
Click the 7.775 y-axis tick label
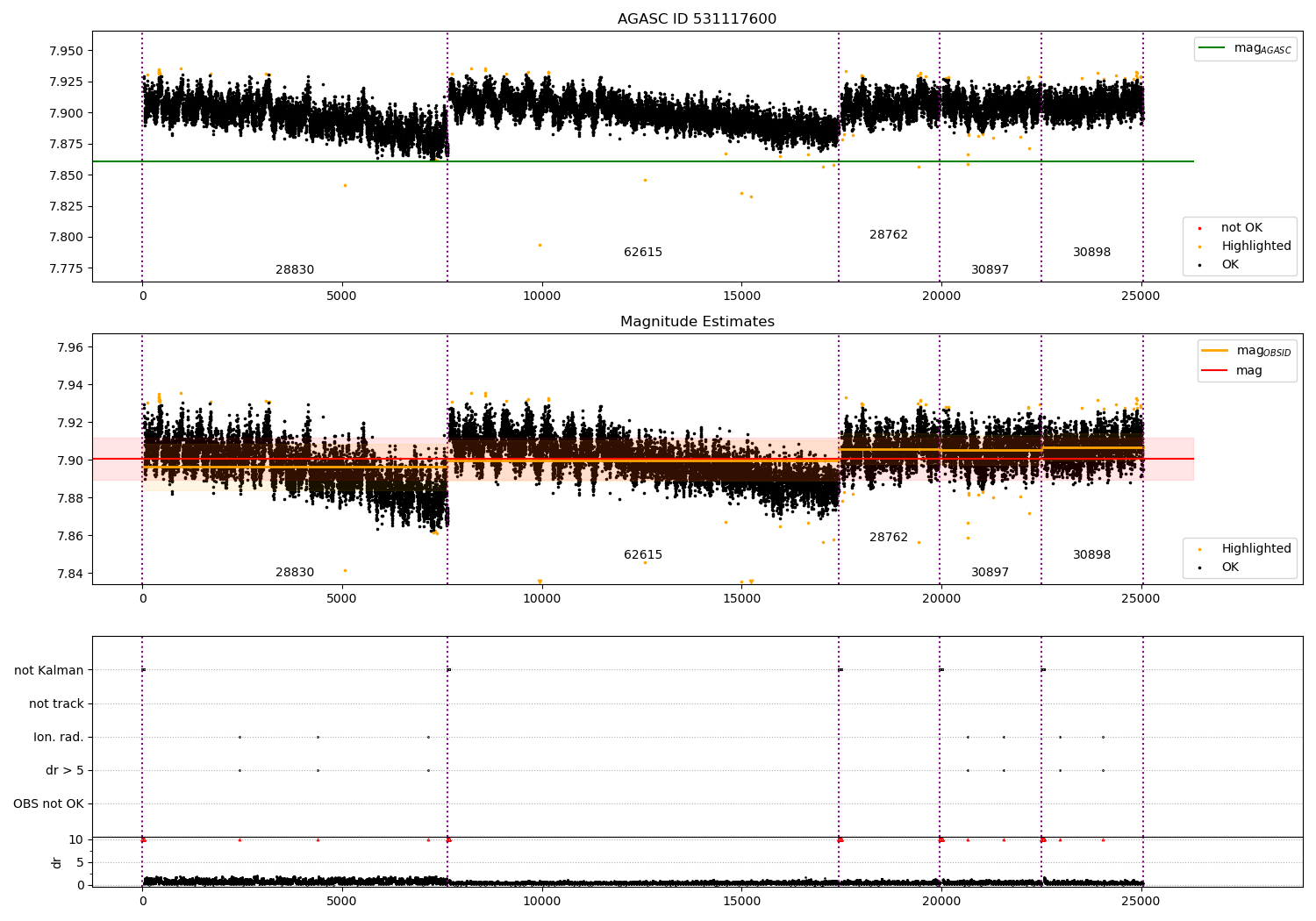pyautogui.click(x=66, y=268)
